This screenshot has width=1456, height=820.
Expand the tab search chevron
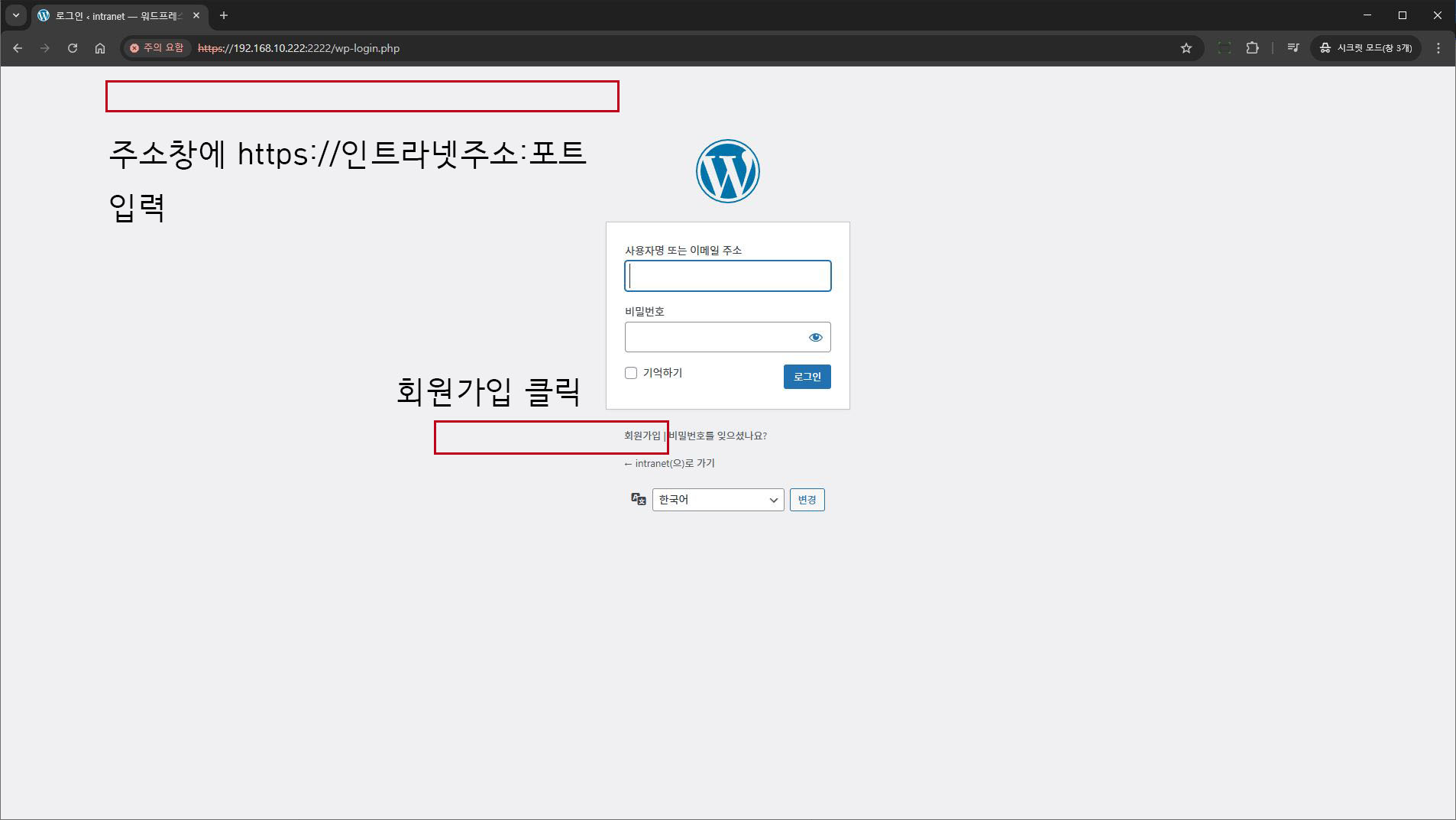pos(15,15)
